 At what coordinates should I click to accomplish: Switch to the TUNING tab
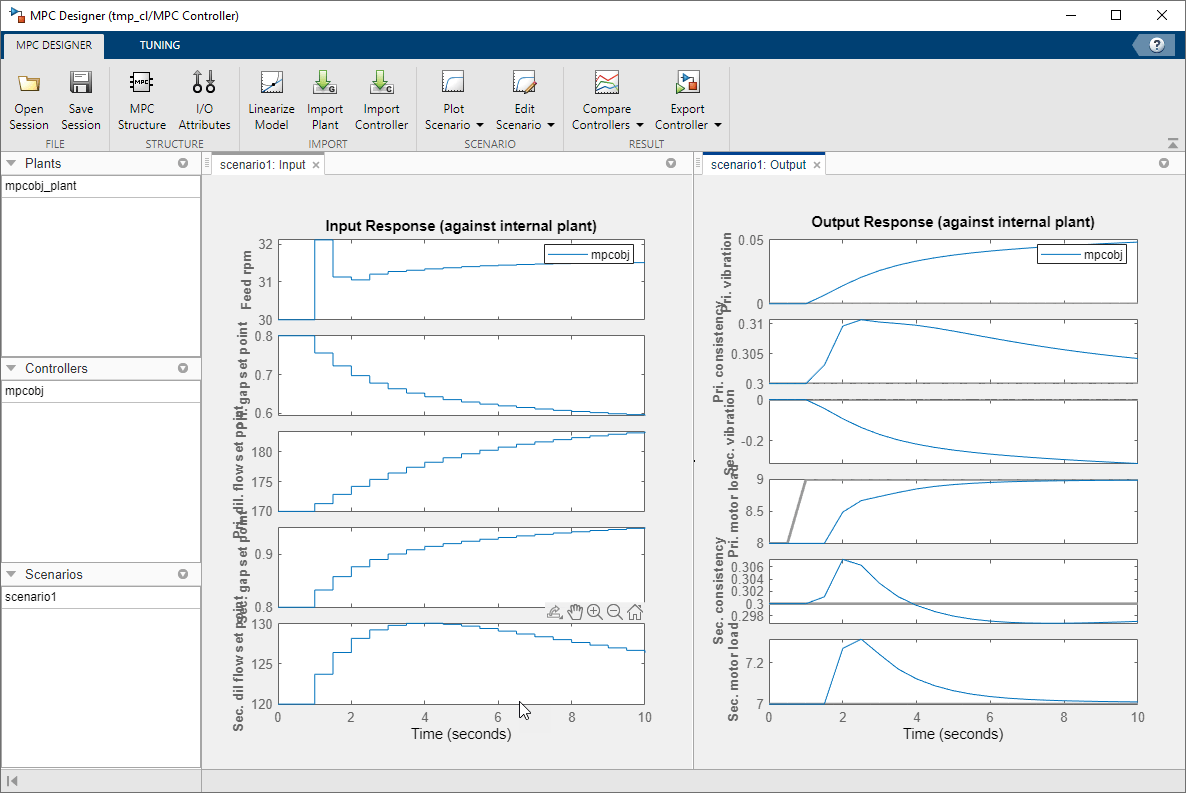[x=160, y=45]
